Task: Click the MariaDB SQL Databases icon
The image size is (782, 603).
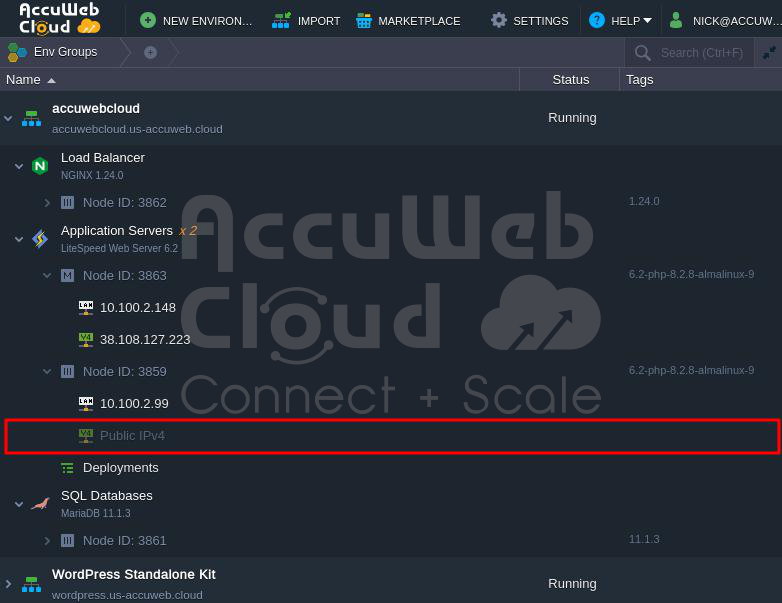Action: pos(40,503)
